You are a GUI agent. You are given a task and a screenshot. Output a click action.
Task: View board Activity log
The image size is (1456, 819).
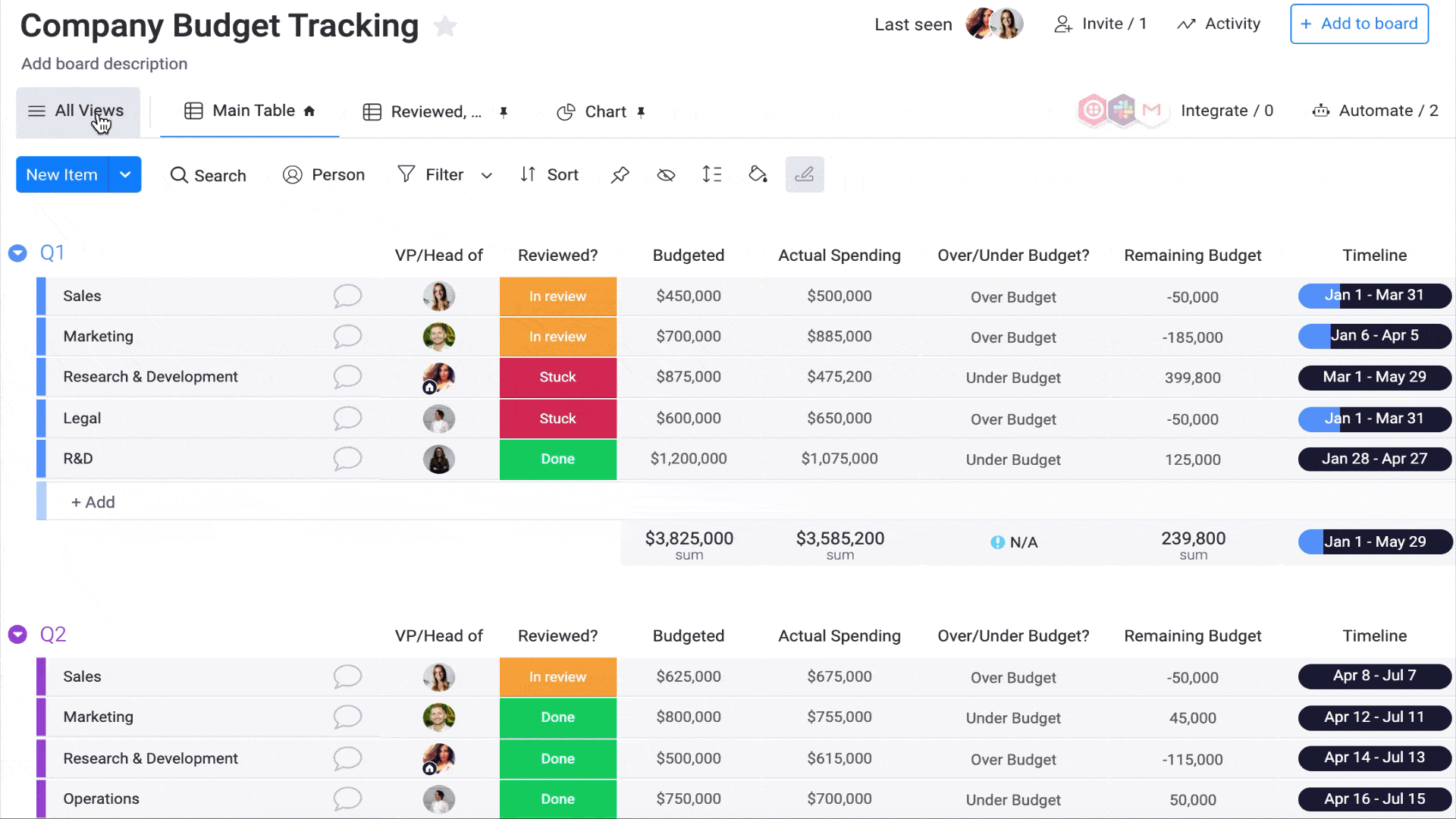1218,24
